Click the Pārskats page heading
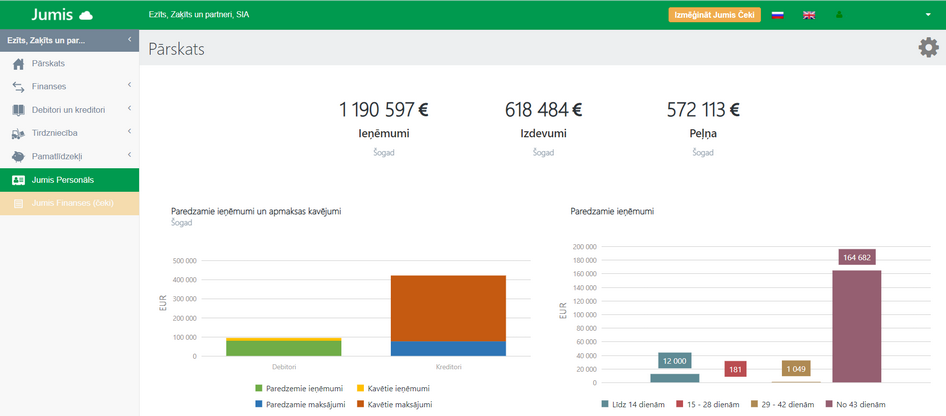Screen dimensions: 946x416 coord(176,49)
